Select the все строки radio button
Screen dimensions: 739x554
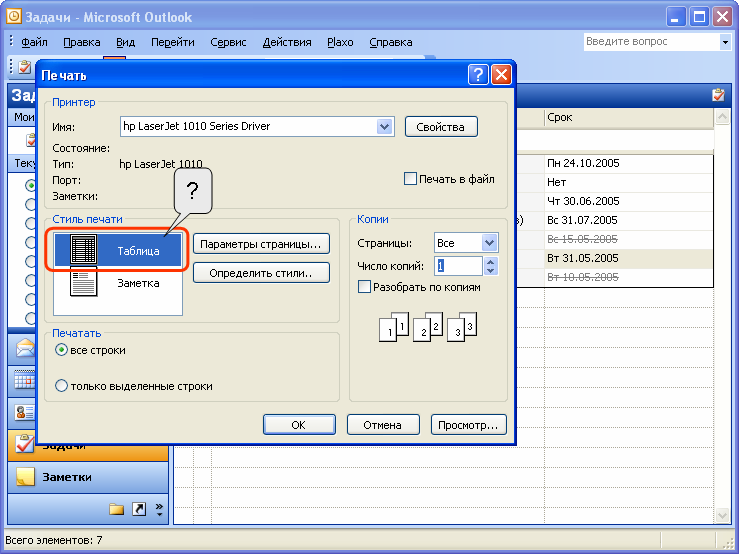(x=61, y=350)
